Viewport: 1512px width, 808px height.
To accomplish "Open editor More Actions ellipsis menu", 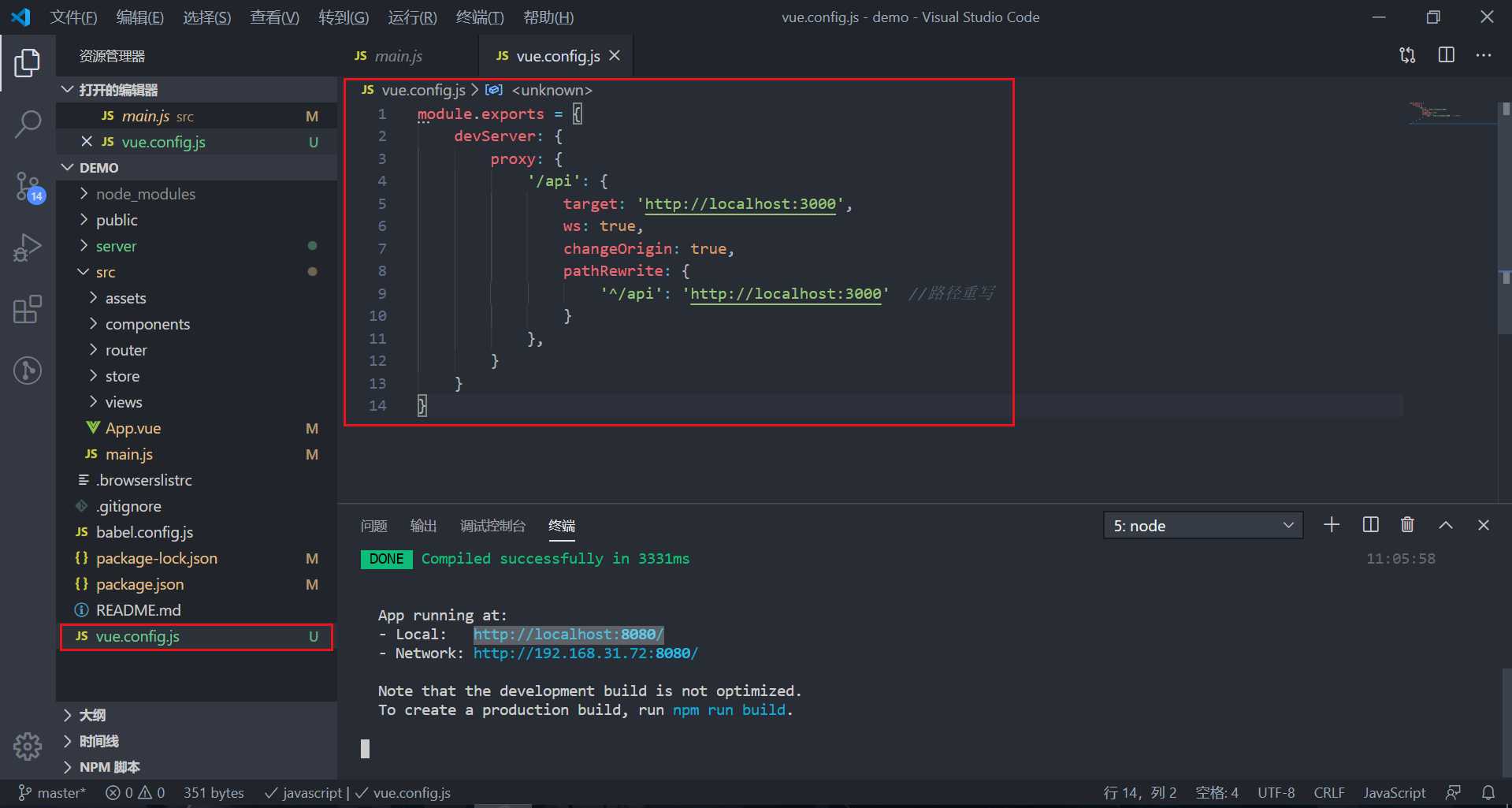I will point(1484,55).
